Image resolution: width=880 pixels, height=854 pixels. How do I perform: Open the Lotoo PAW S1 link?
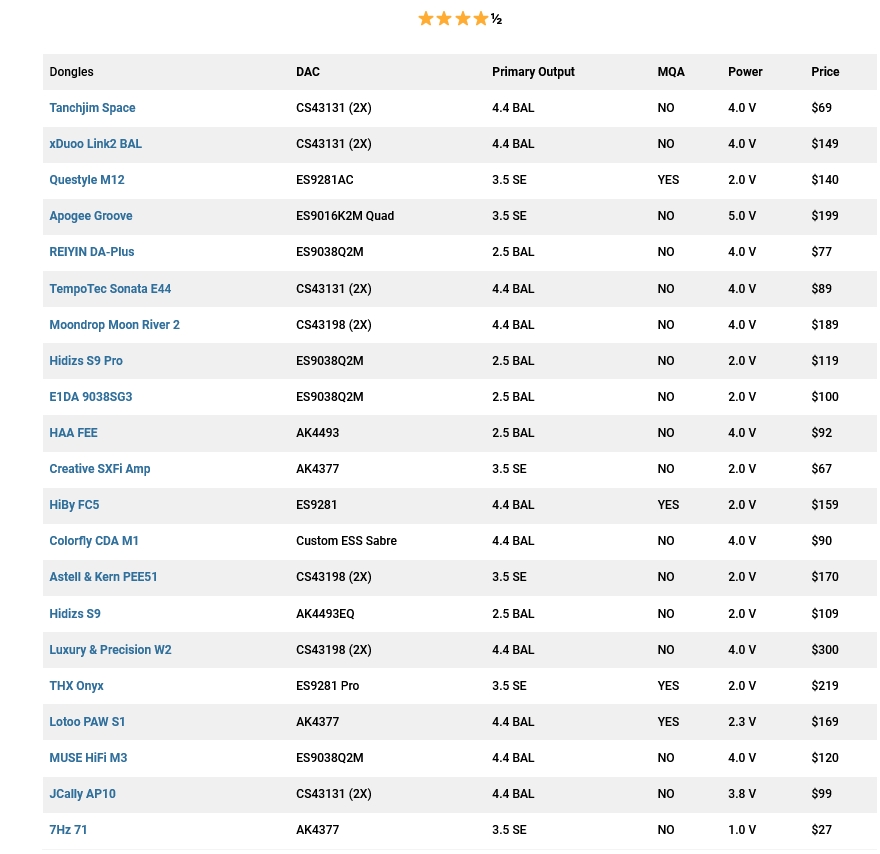(87, 722)
